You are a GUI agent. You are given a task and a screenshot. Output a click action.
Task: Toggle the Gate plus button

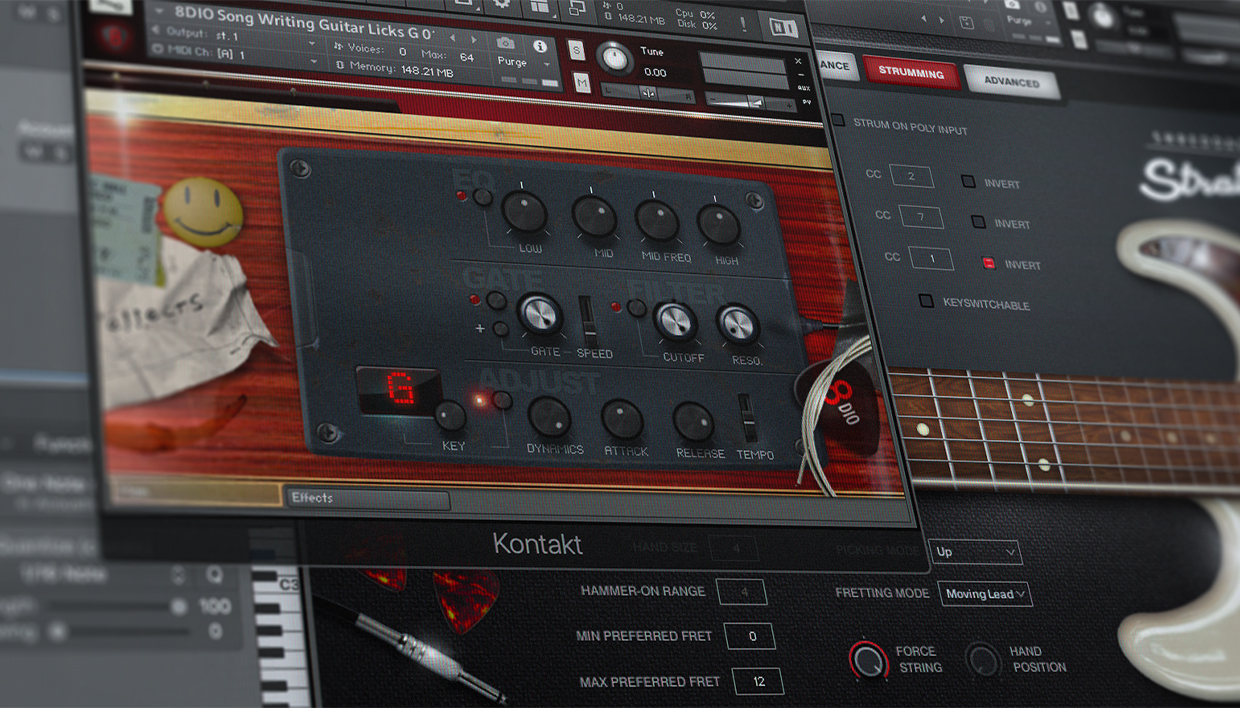click(x=501, y=328)
